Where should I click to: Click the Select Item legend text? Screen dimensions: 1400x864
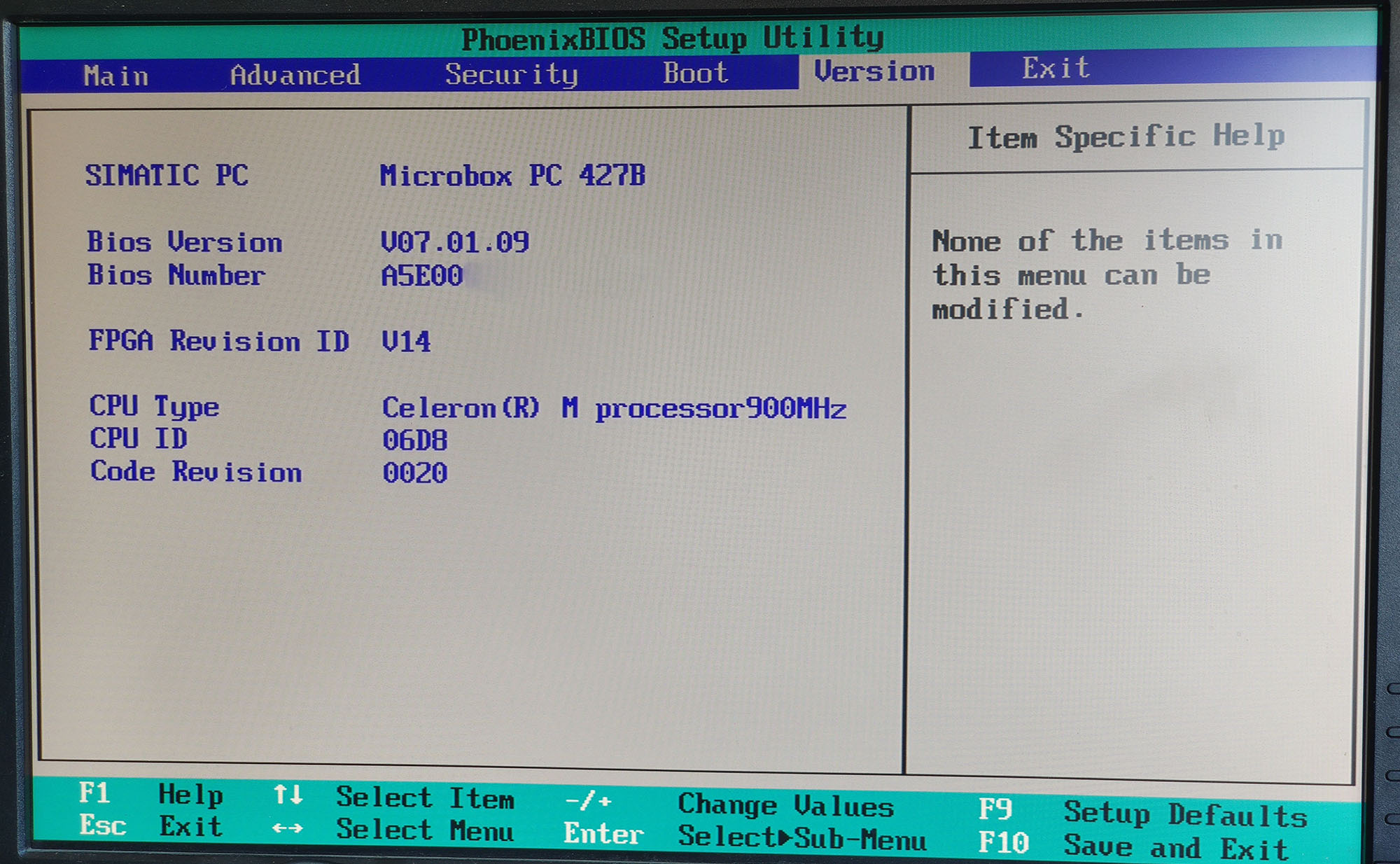click(426, 797)
